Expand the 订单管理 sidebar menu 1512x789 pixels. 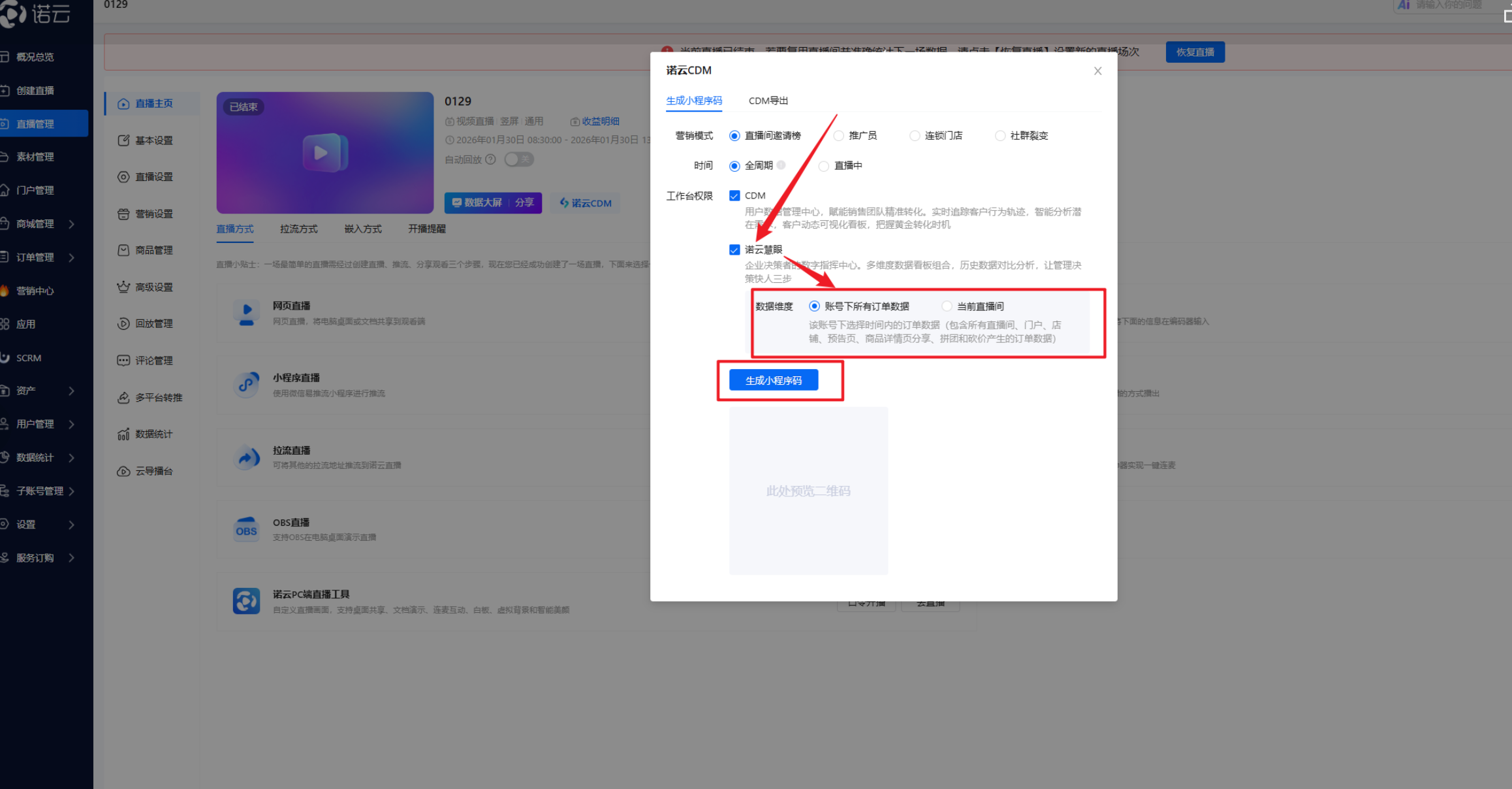pos(36,257)
